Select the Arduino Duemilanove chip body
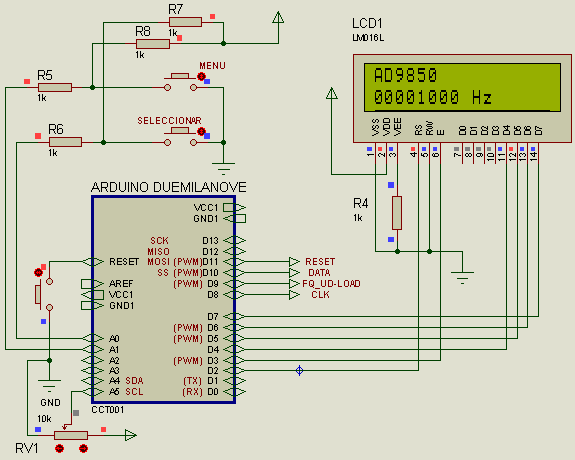The image size is (575, 460). [x=164, y=300]
